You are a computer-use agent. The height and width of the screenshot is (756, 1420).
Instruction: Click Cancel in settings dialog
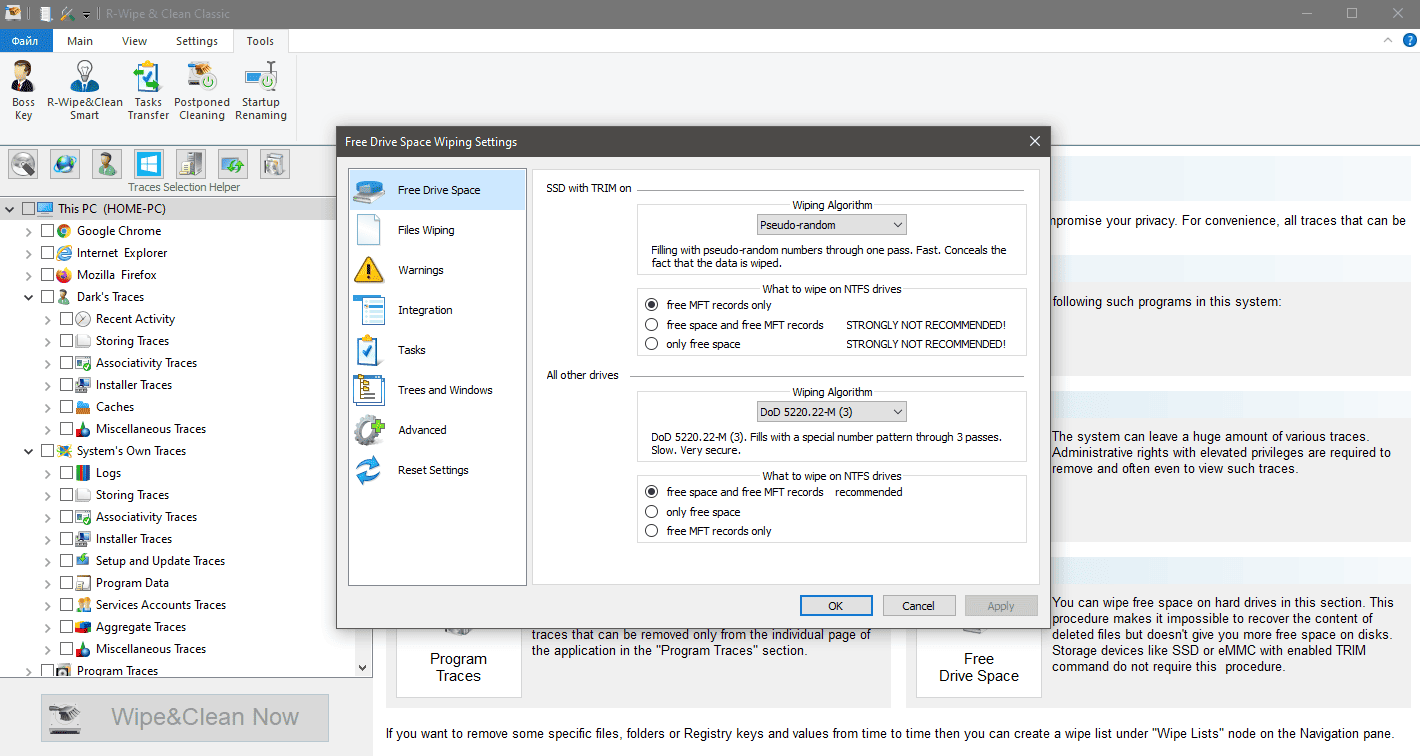(918, 605)
